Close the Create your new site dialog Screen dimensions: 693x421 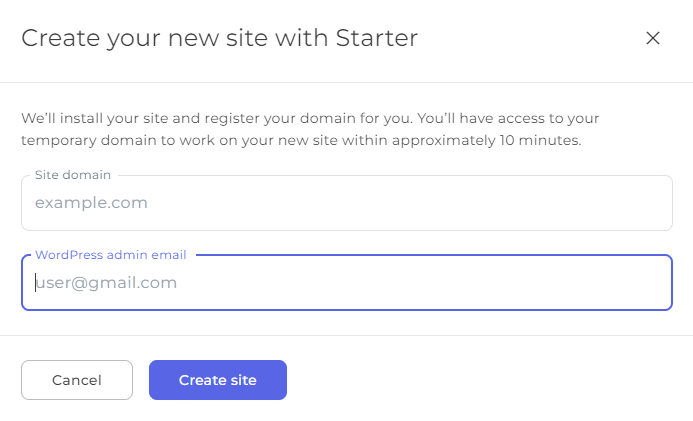click(653, 39)
